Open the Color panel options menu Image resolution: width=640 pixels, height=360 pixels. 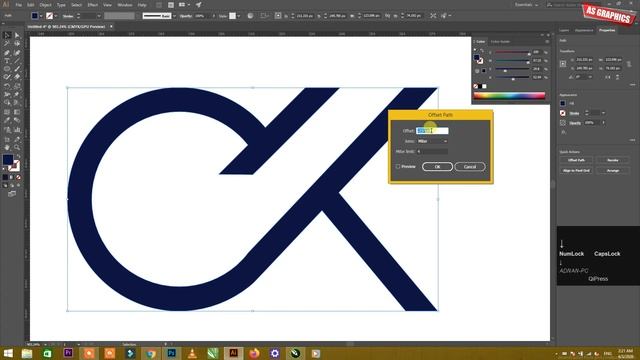547,42
